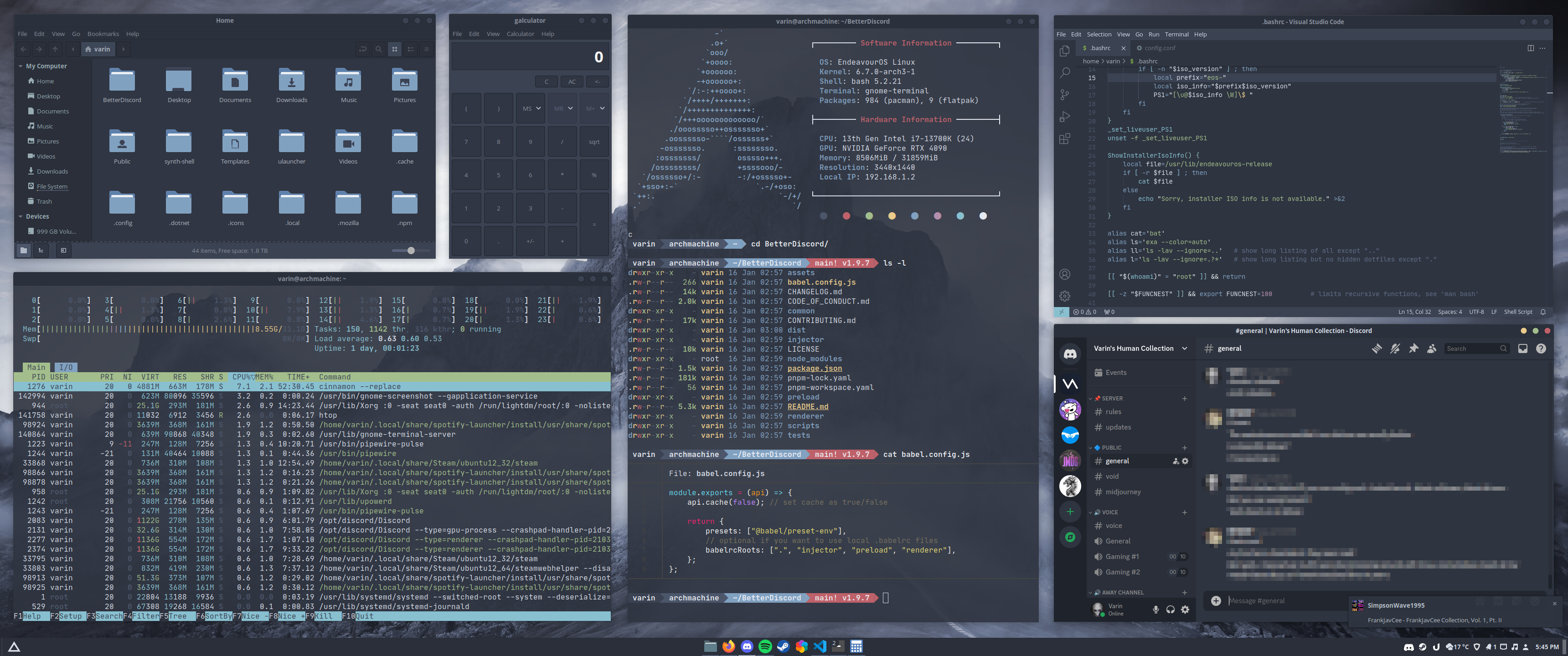Viewport: 1568px width, 656px height.
Task: Show places in file manager sidebar
Action: point(23,250)
